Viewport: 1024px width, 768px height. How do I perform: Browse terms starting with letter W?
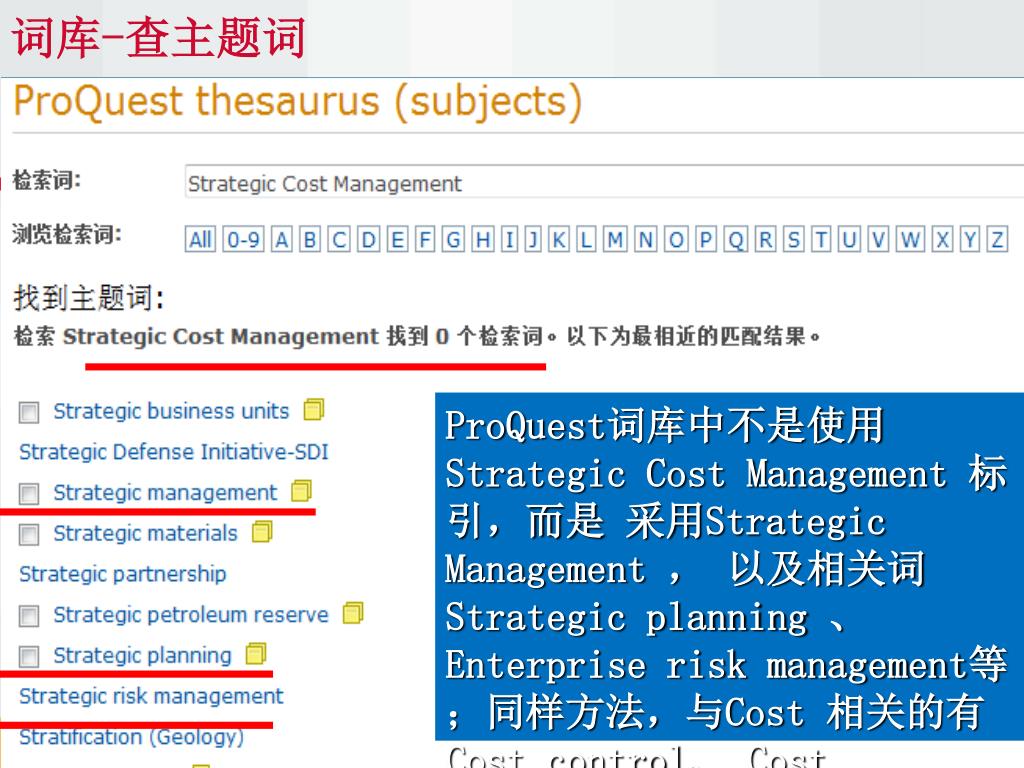(x=910, y=240)
